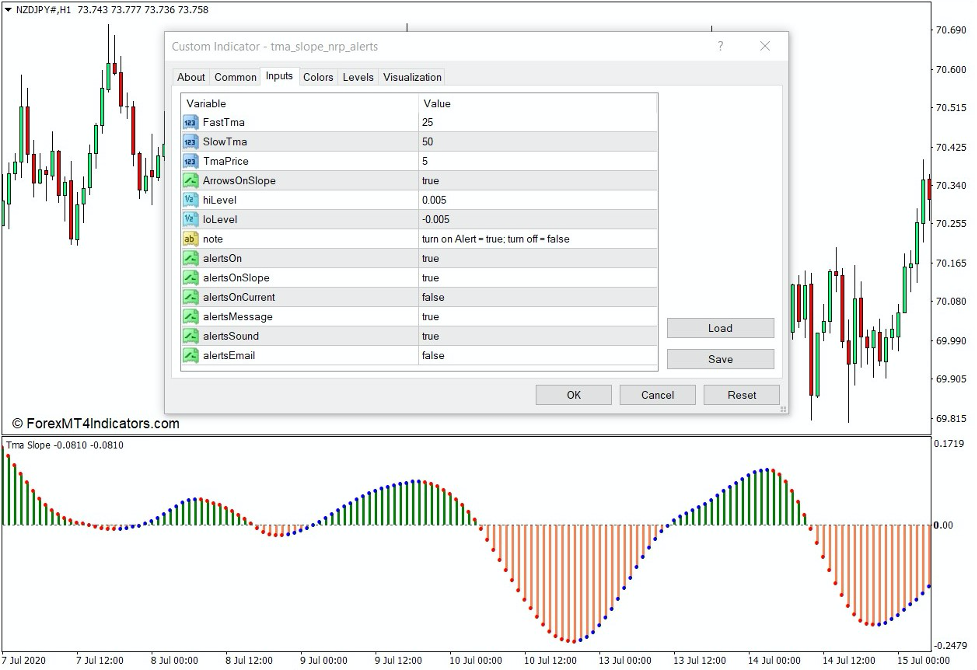Click the indicator icon next to alertsEmail
977x670 pixels.
tap(190, 355)
